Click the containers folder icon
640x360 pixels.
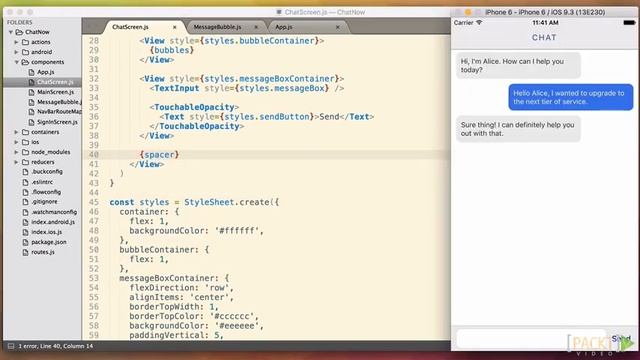click(x=25, y=132)
